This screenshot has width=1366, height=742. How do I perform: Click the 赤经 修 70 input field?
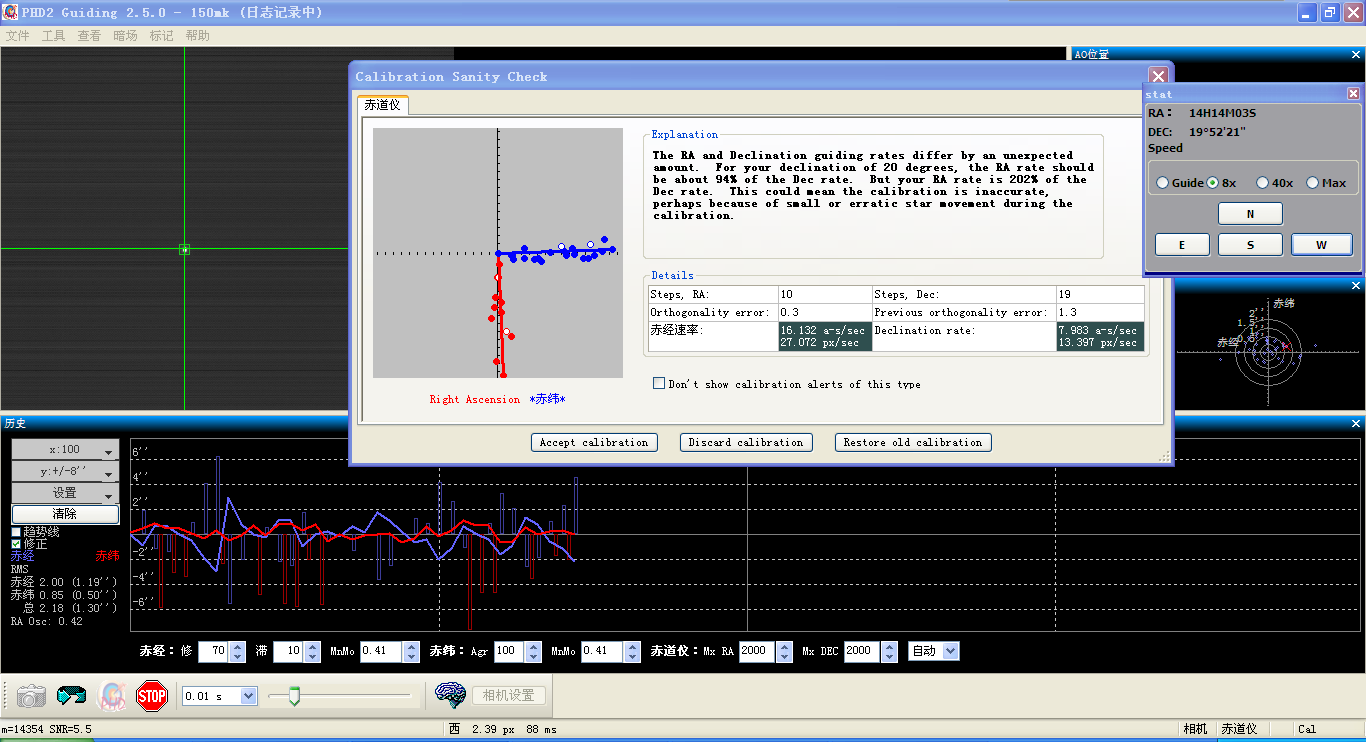coord(214,651)
